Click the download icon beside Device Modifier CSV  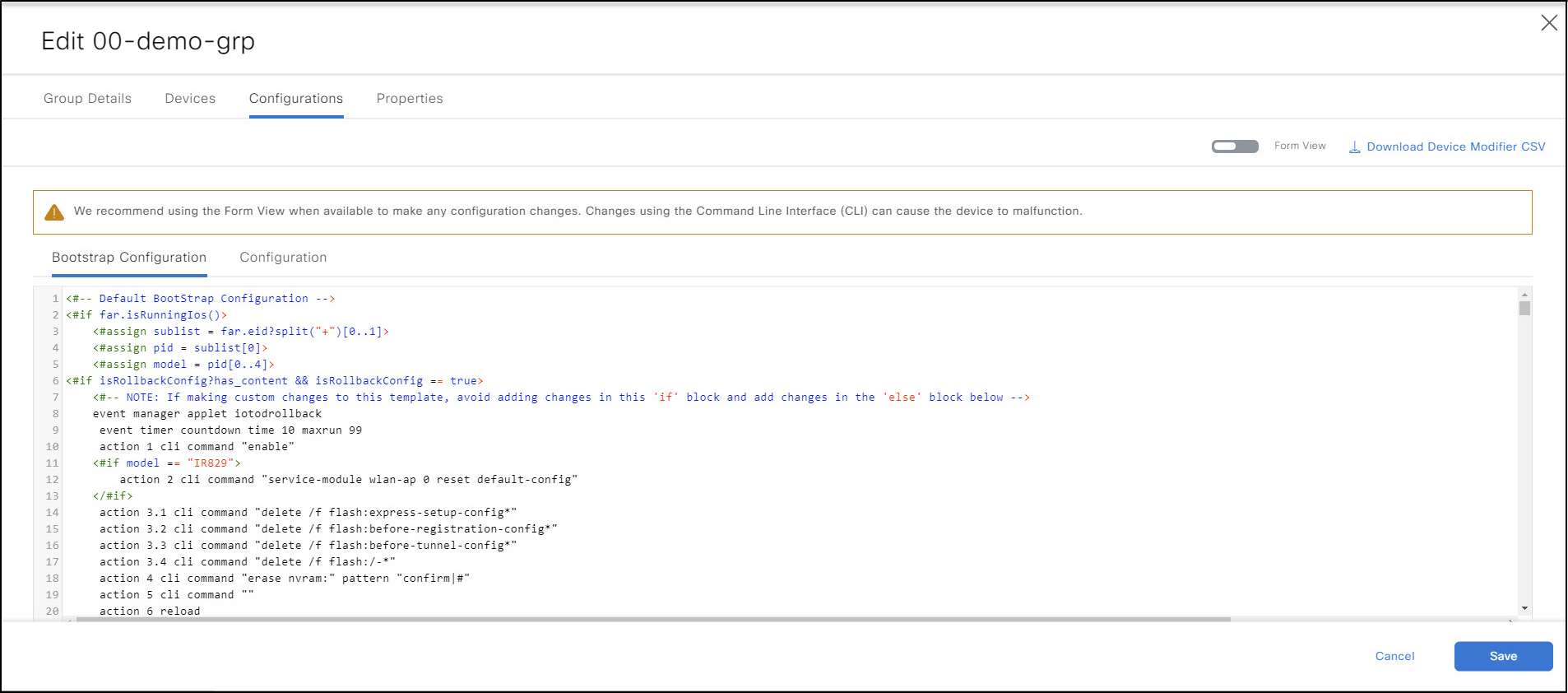click(x=1354, y=147)
